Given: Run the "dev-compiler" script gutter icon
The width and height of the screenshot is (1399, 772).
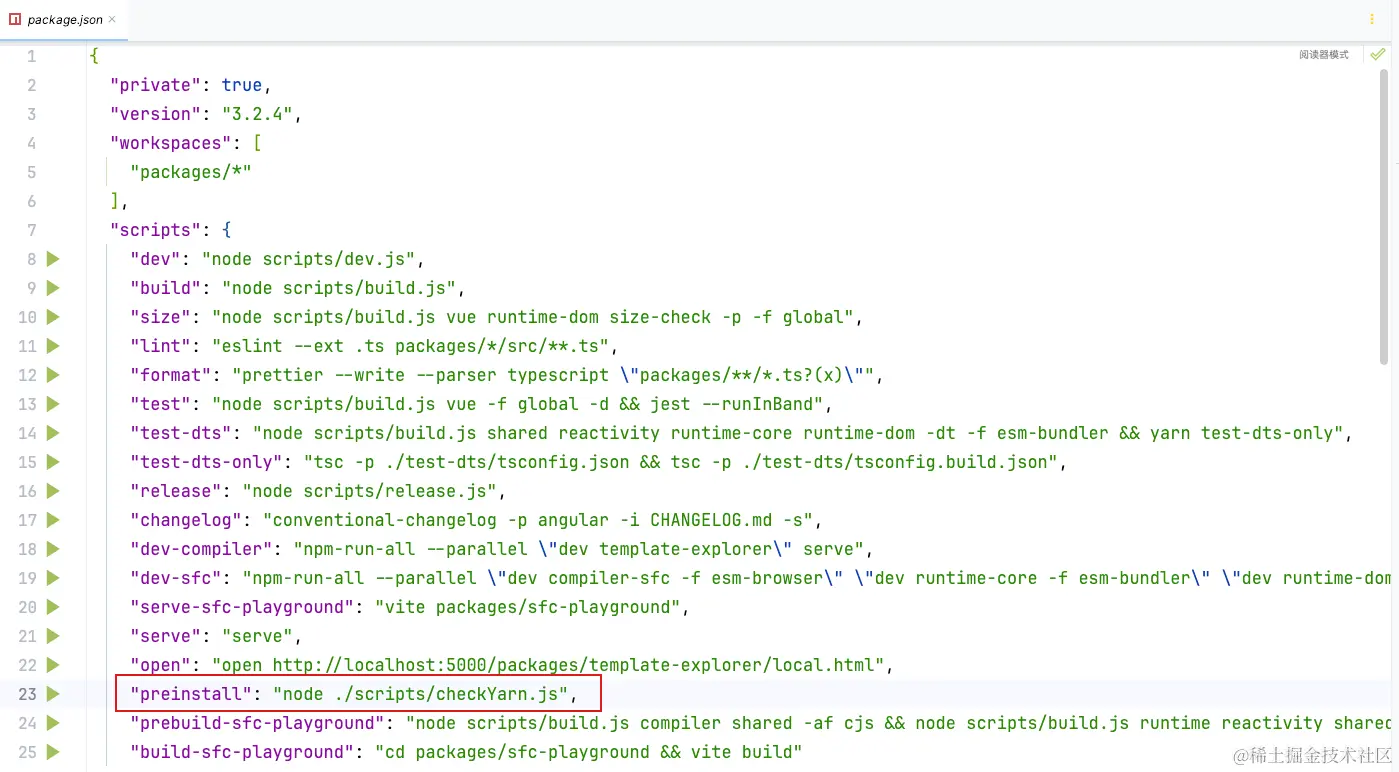Looking at the screenshot, I should coord(53,549).
